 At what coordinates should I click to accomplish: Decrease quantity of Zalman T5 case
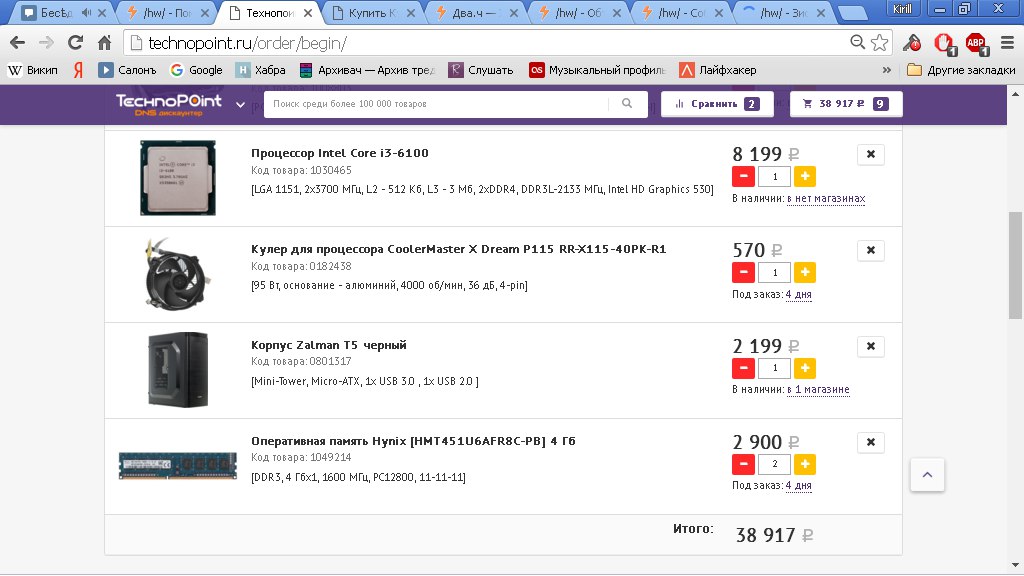pos(743,368)
